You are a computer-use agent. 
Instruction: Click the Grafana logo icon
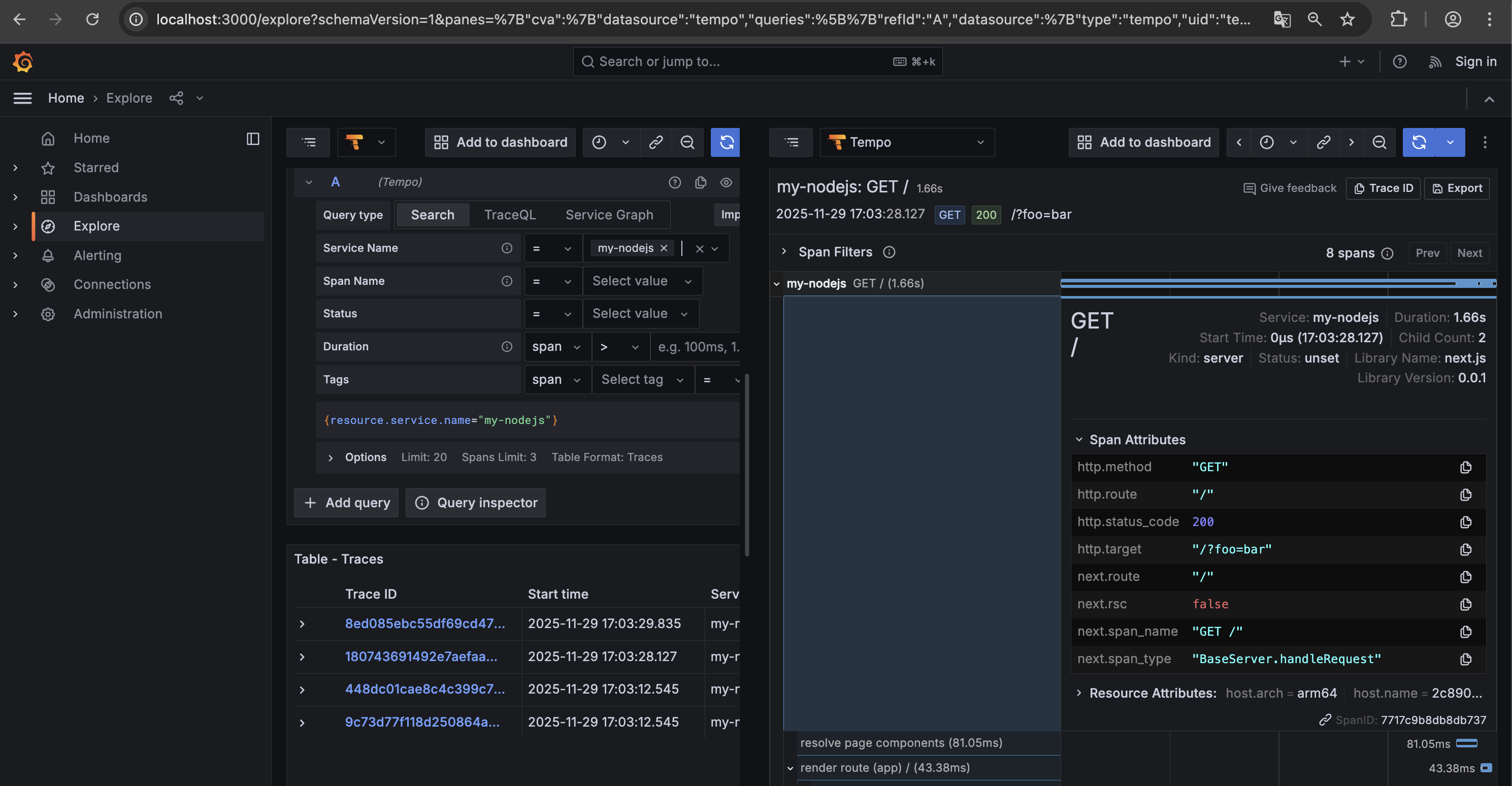[23, 61]
